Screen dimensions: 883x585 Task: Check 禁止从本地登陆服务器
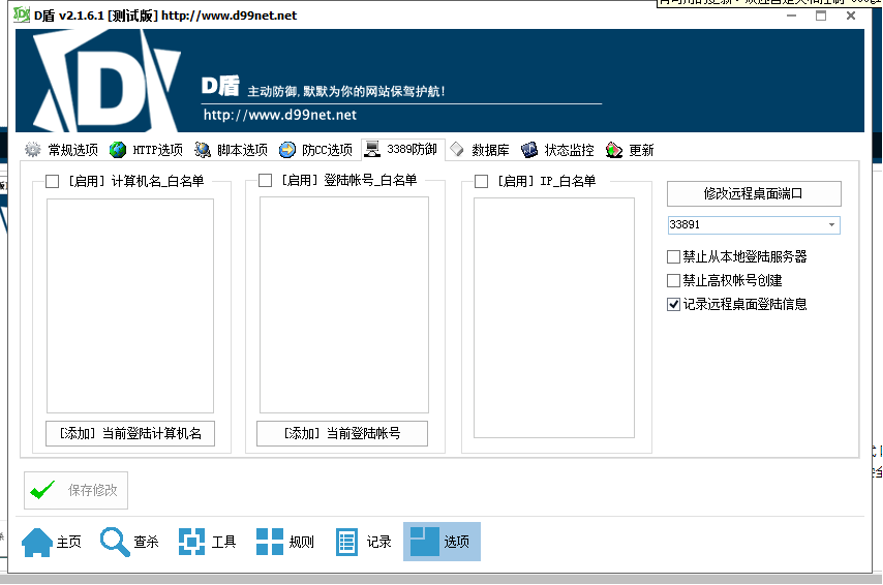tap(674, 257)
